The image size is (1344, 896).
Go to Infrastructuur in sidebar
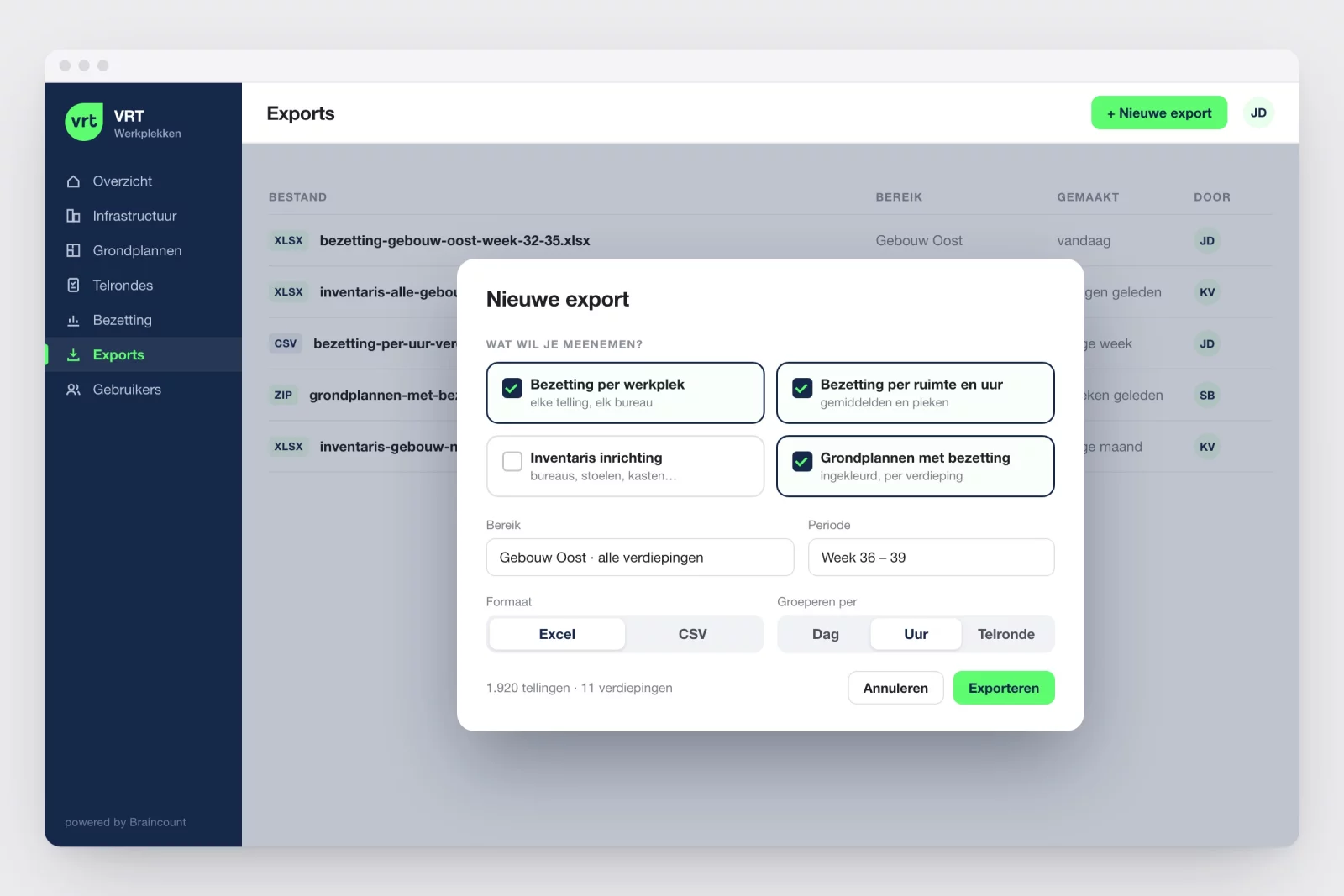coord(143,216)
